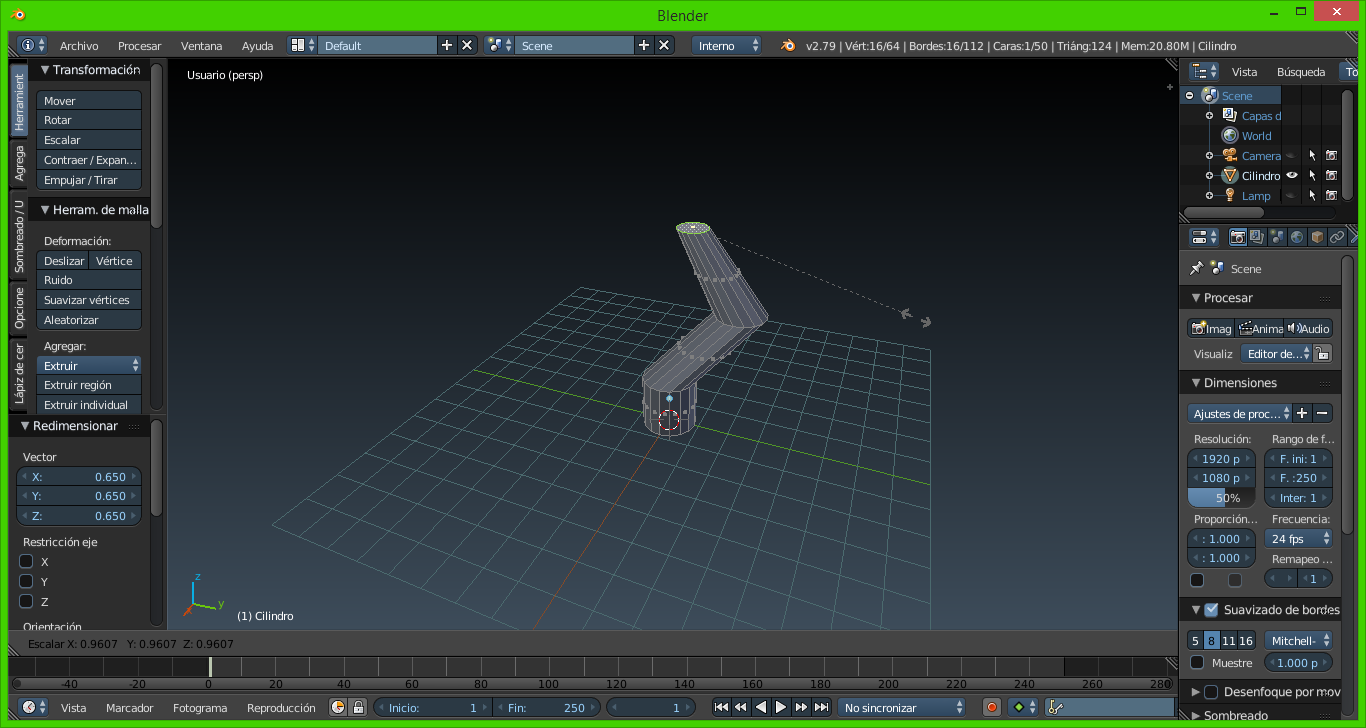The image size is (1366, 728).
Task: Open the Archivo menu
Action: (x=79, y=46)
